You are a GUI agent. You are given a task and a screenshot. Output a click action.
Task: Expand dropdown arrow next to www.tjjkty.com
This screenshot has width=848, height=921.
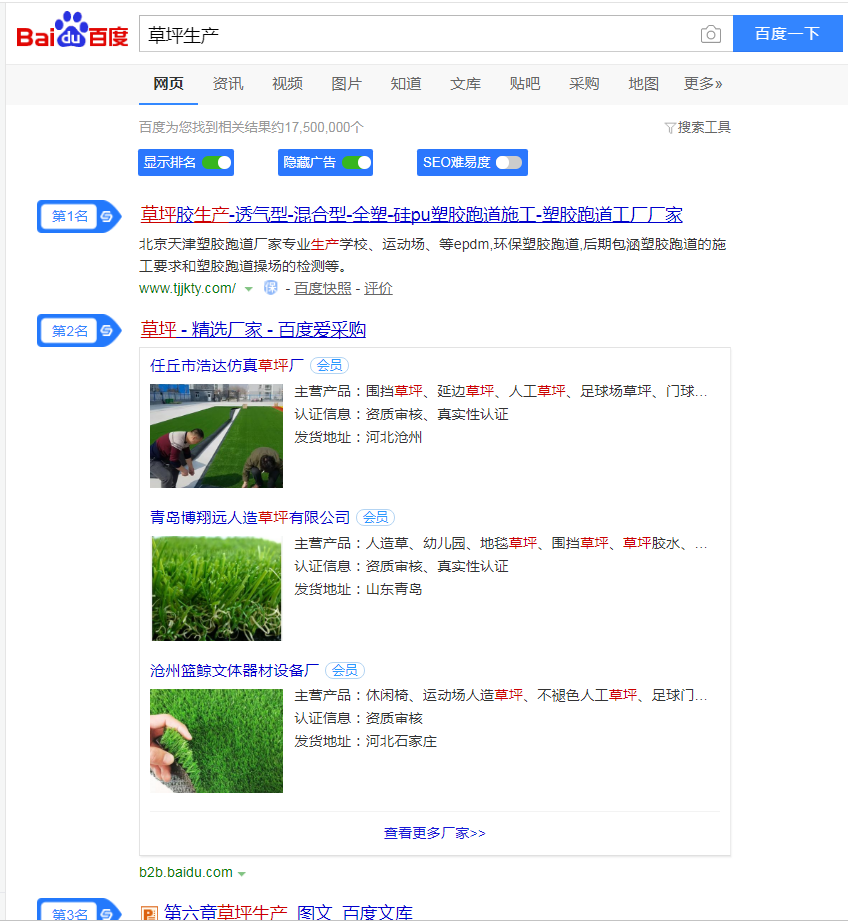(x=248, y=289)
